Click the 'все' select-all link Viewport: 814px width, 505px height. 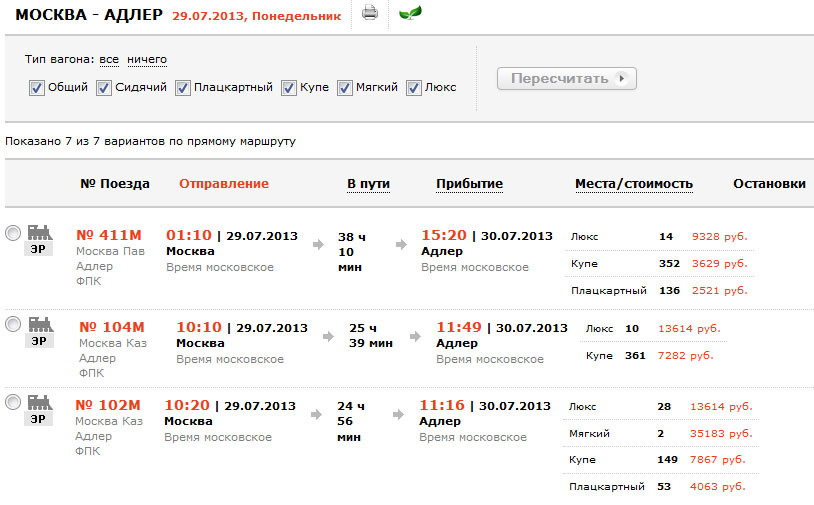point(109,59)
